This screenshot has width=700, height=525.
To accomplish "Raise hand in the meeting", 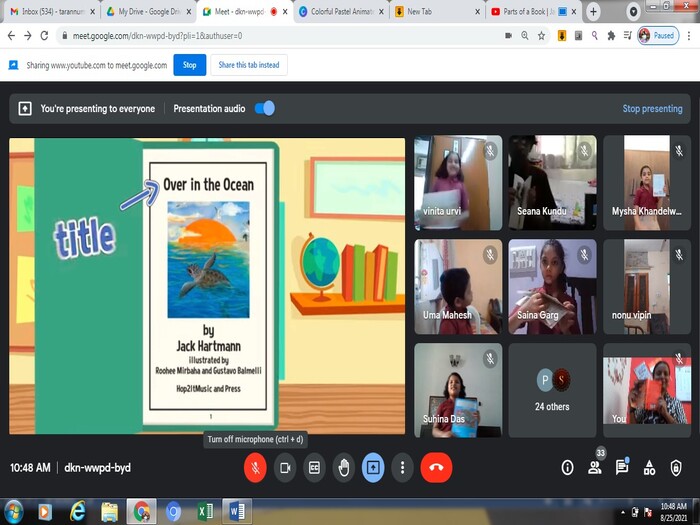I will [x=344, y=467].
